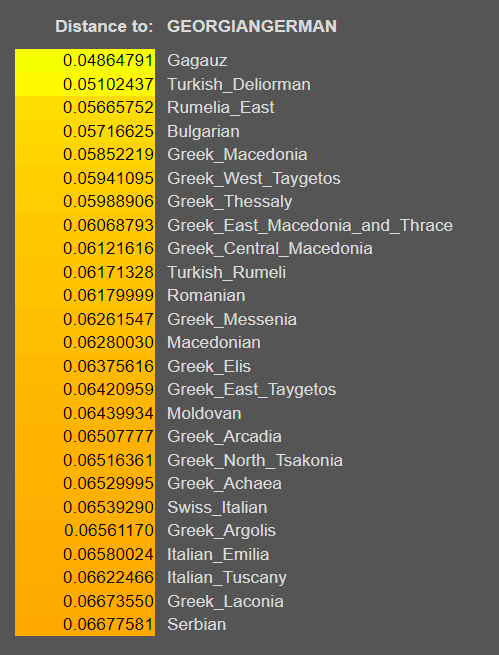The height and width of the screenshot is (655, 499).
Task: Click the Italian_Tuscany label
Action: [x=227, y=578]
